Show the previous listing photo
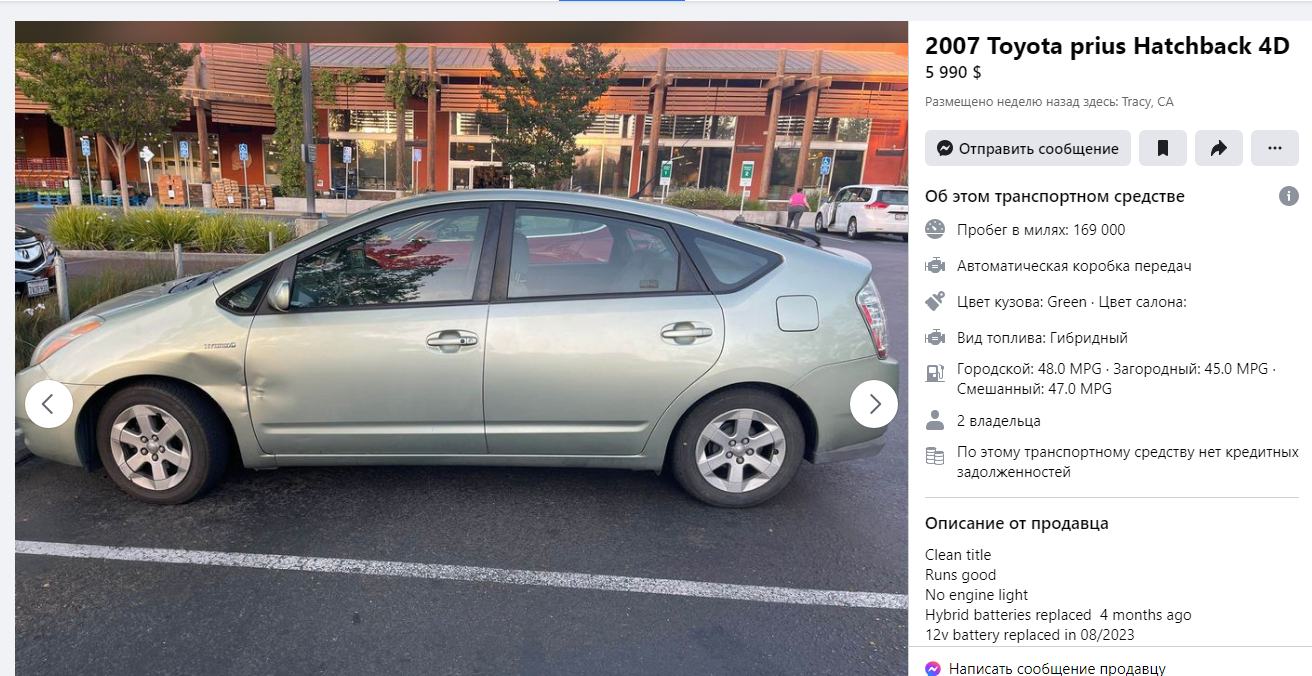Screen dimensions: 1312x676 [49, 404]
